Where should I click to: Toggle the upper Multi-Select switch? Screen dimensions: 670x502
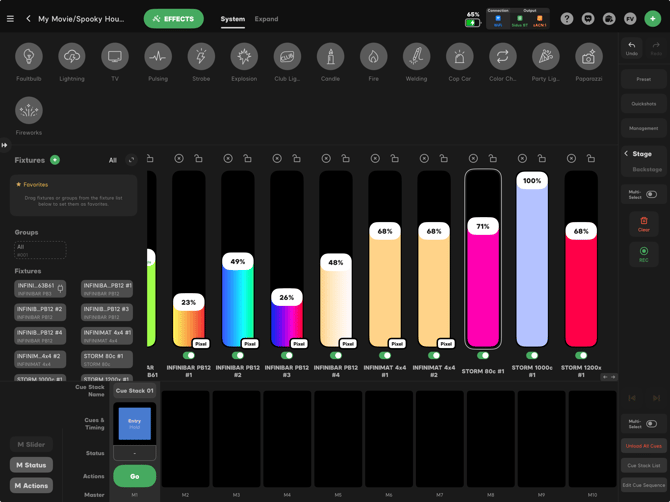coord(651,194)
